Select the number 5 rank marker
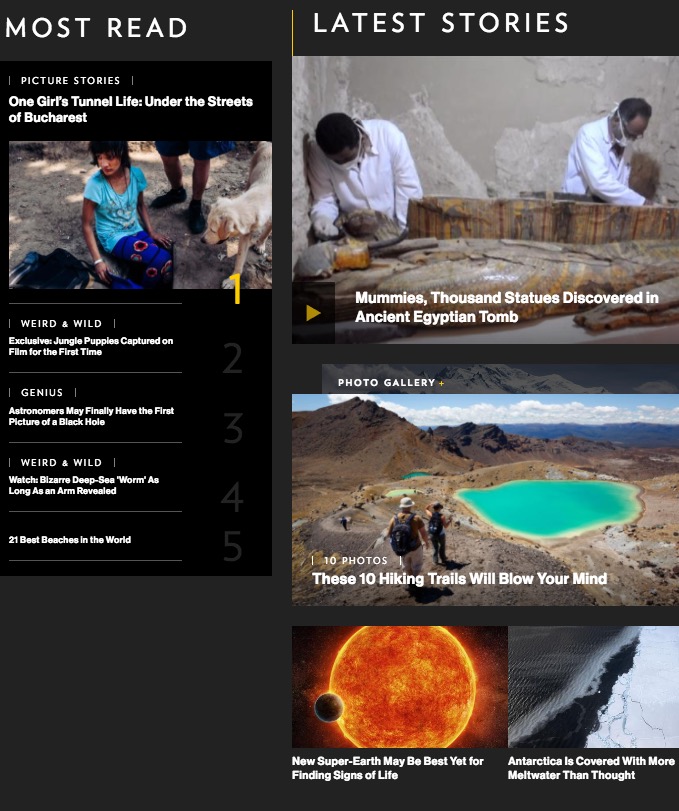Image resolution: width=679 pixels, height=811 pixels. (x=233, y=546)
